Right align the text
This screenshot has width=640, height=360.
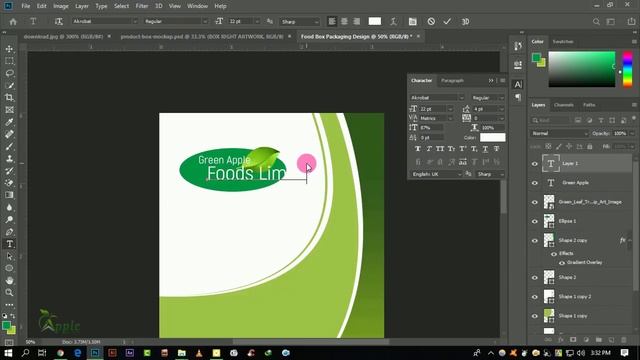[x=356, y=21]
